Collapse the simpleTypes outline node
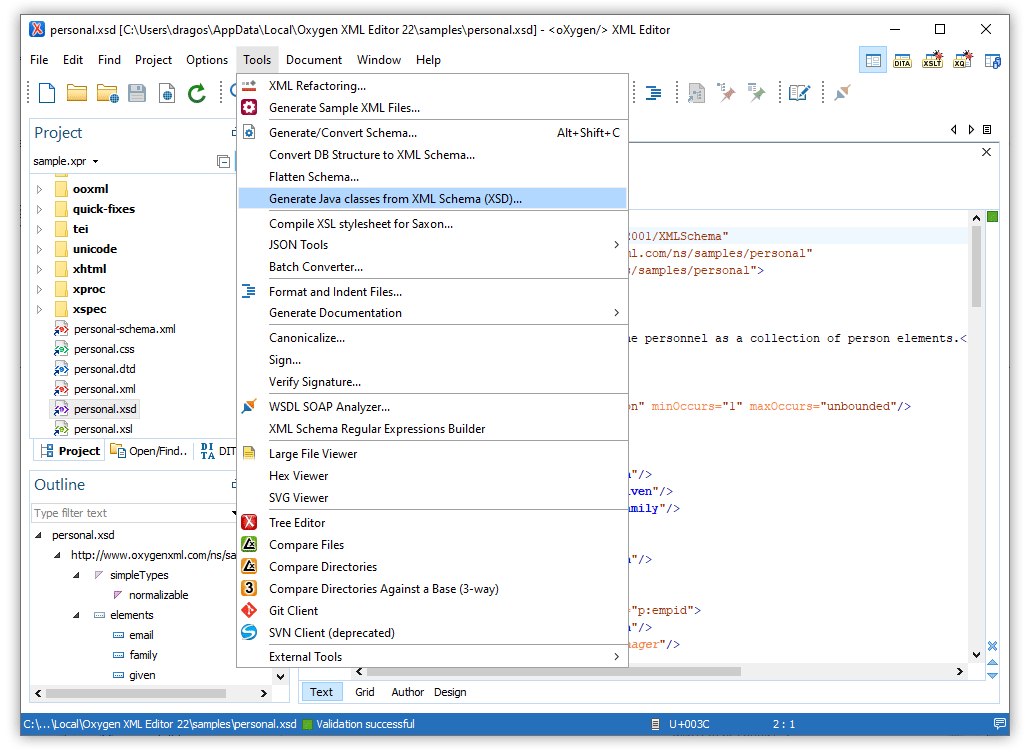 pyautogui.click(x=76, y=575)
